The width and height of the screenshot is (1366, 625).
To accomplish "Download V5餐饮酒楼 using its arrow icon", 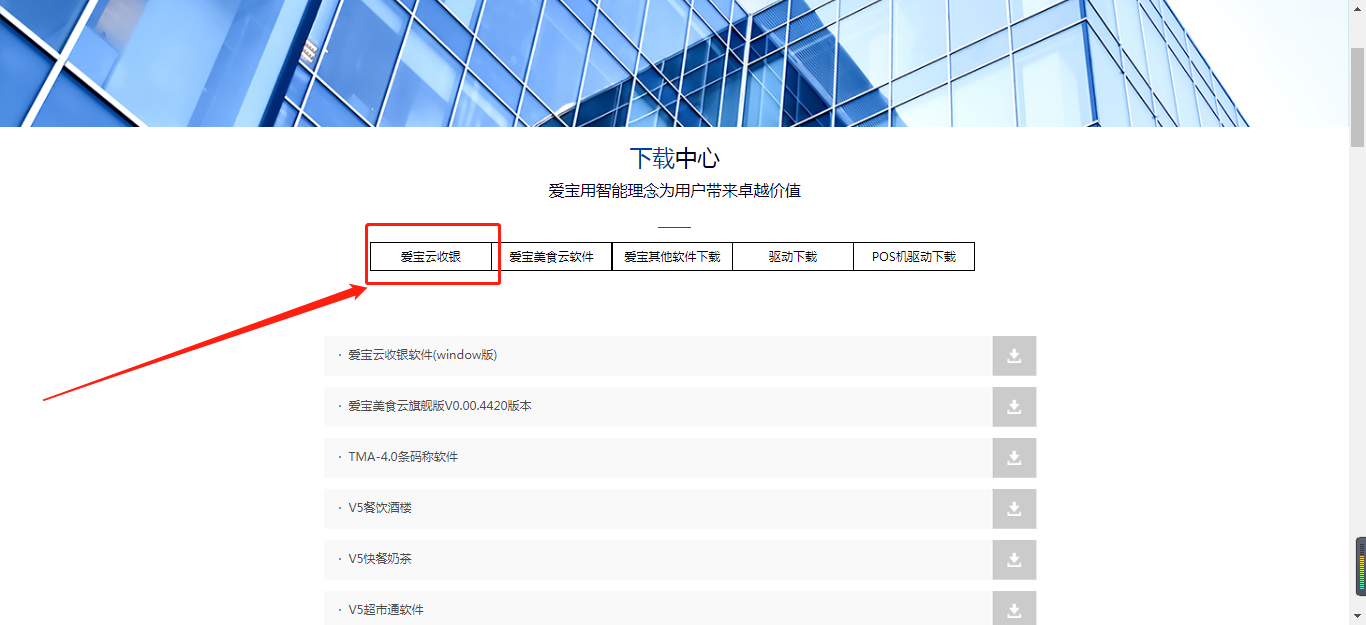I will (x=1014, y=509).
